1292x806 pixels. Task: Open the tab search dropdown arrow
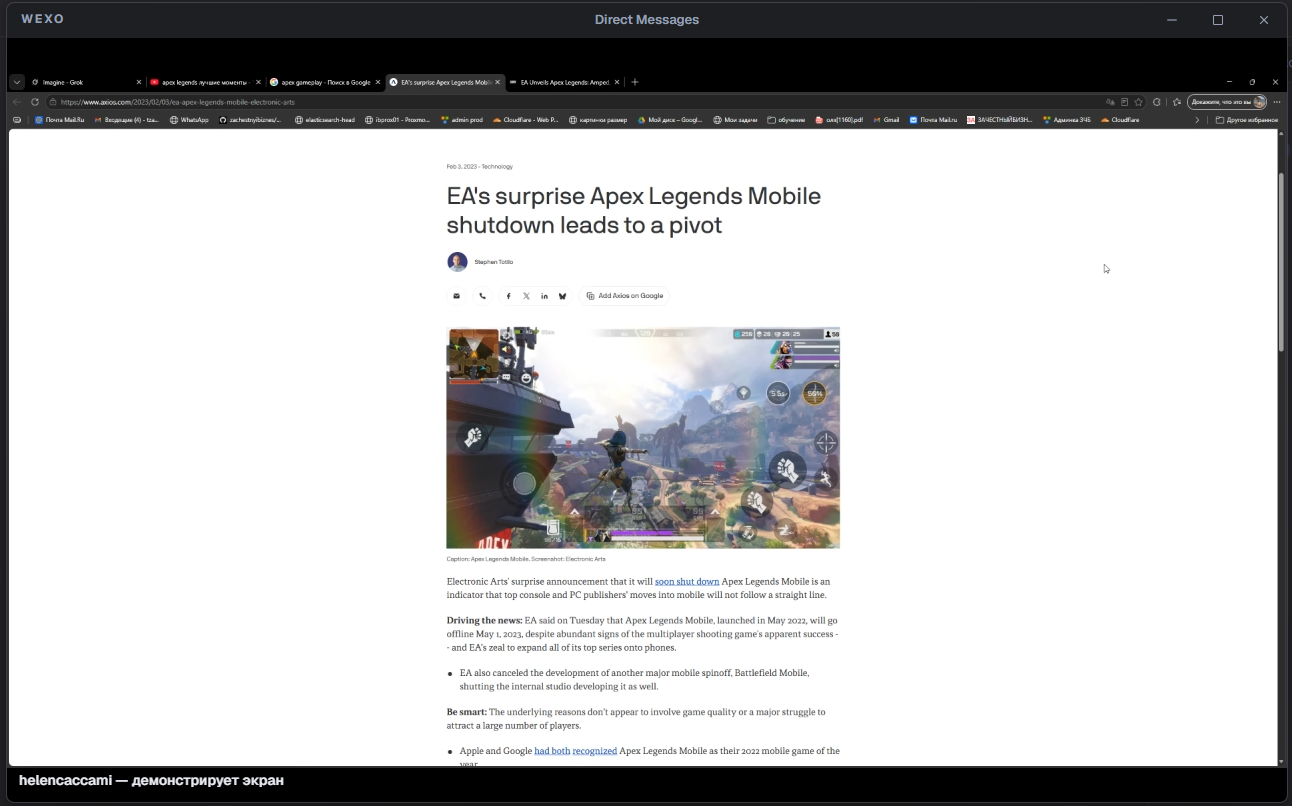coord(17,82)
